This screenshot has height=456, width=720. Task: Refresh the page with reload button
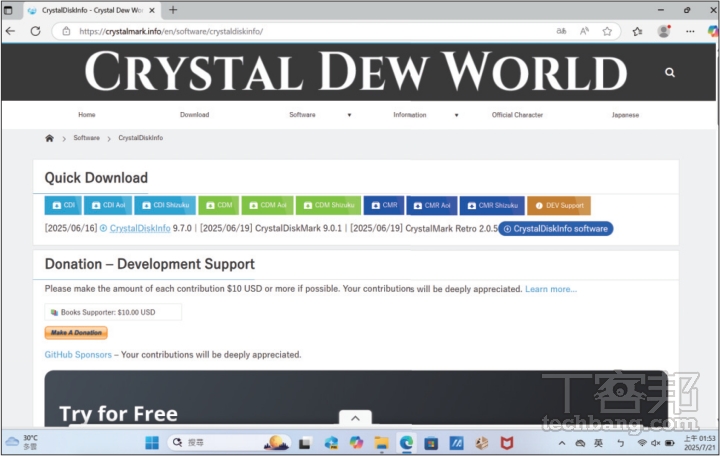(x=35, y=31)
